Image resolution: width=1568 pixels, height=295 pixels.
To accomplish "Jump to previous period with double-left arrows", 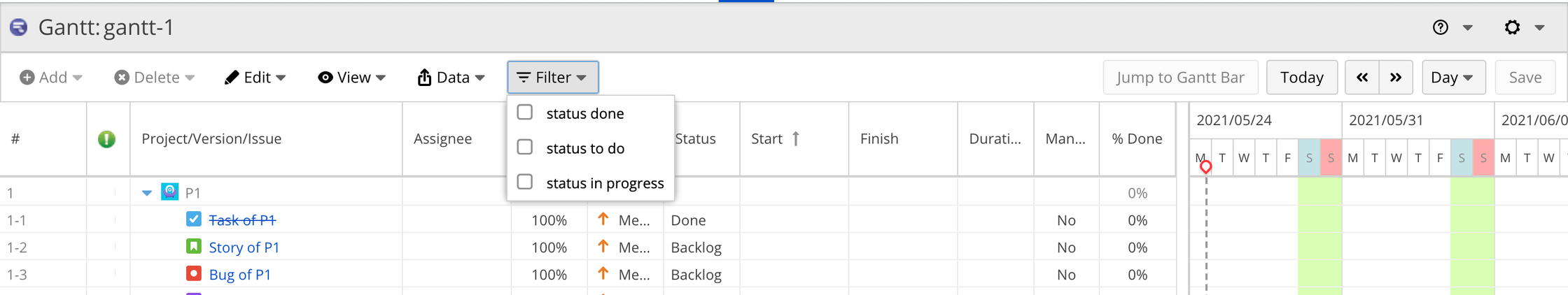I will tap(1361, 78).
